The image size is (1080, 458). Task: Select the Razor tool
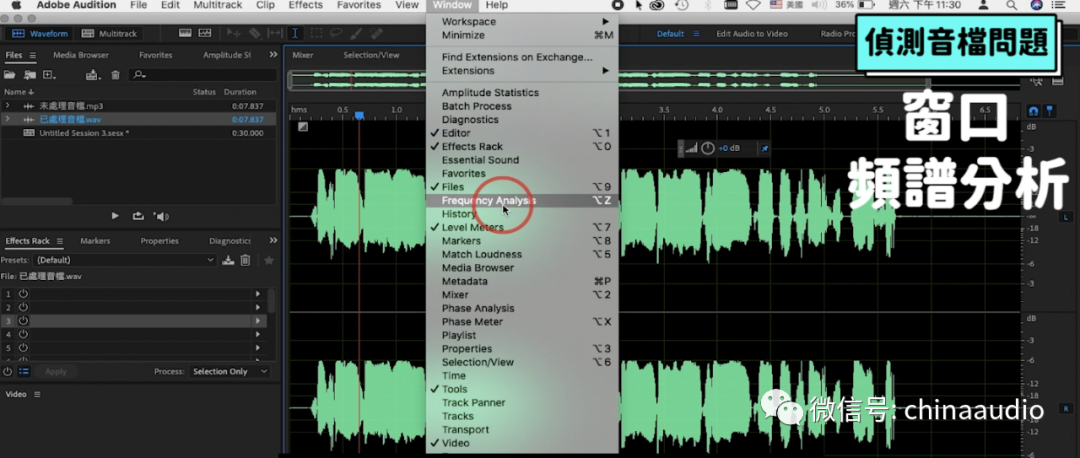click(x=255, y=33)
